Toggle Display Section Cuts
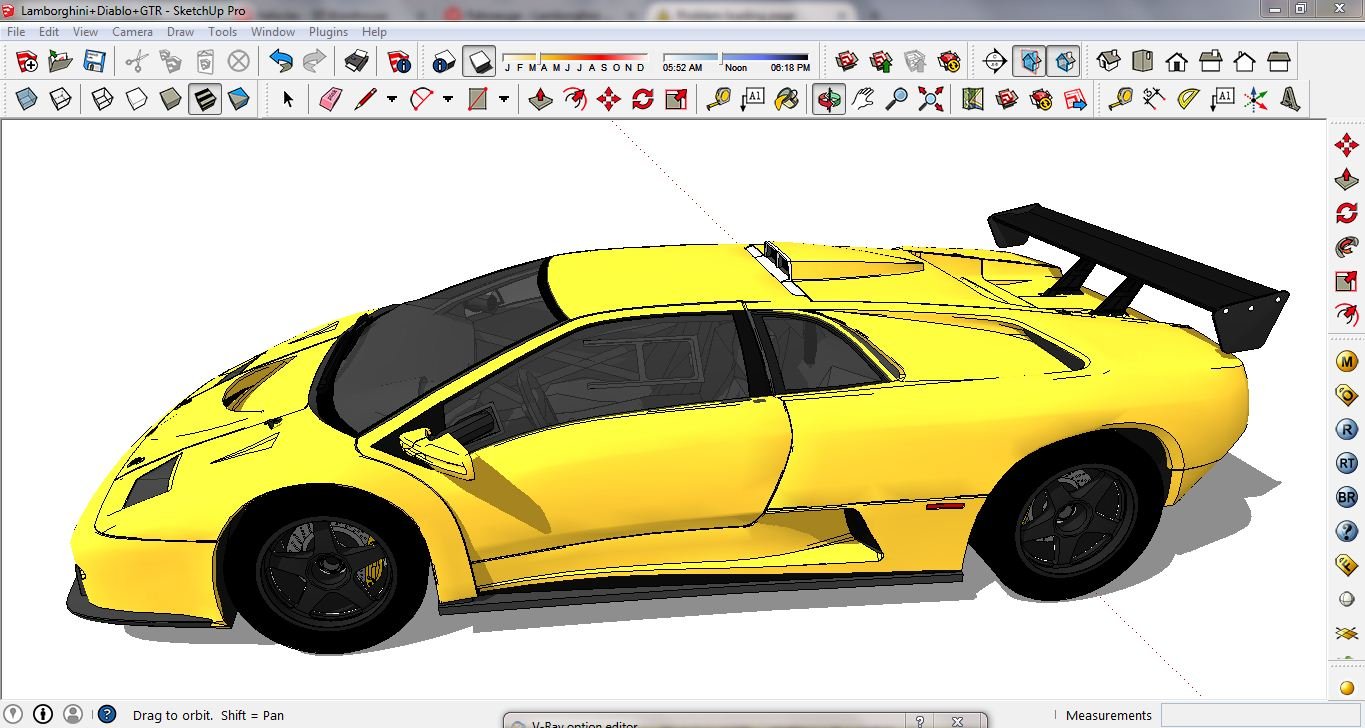Screen dimensions: 1365x728 1065,62
